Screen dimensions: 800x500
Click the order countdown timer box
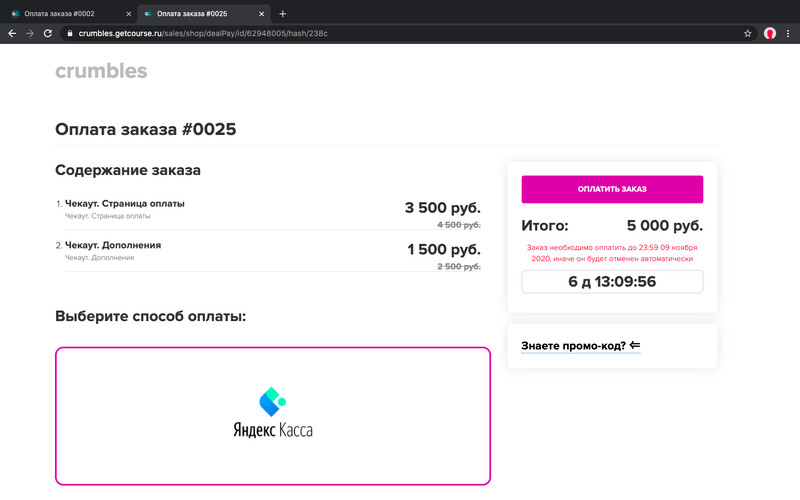click(x=612, y=281)
